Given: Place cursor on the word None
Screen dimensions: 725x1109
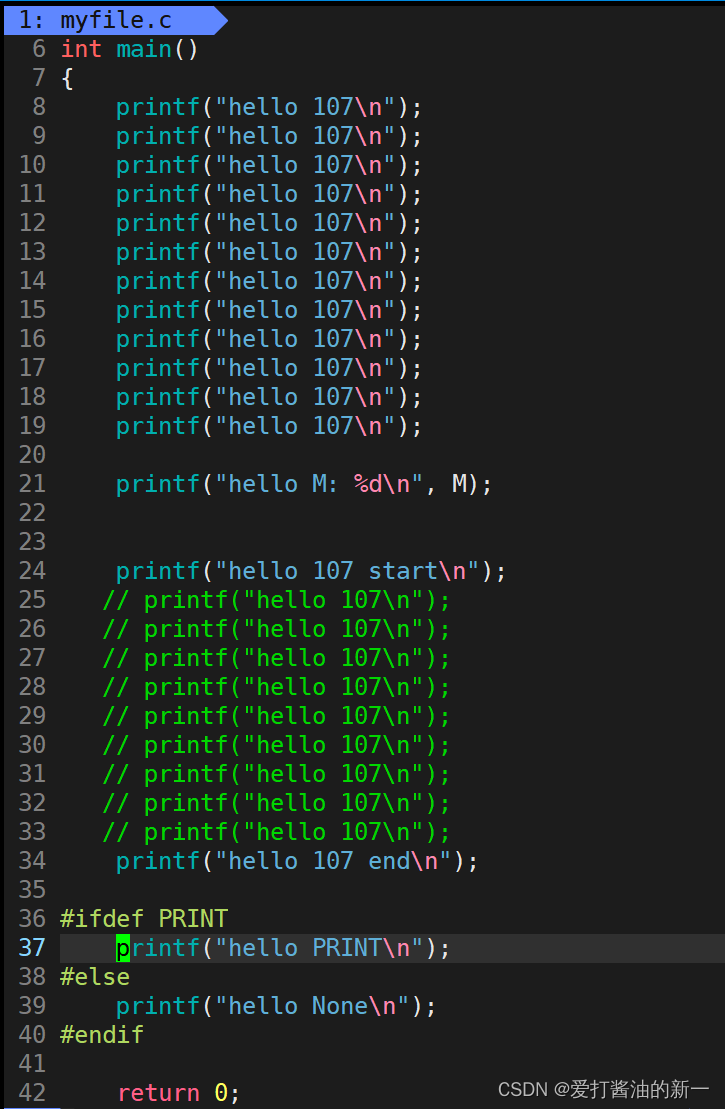Looking at the screenshot, I should point(340,1006).
